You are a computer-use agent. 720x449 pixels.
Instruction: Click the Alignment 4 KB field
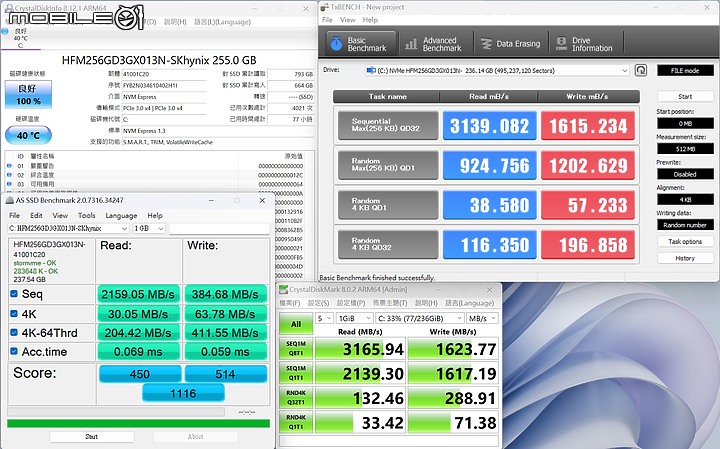[x=685, y=199]
